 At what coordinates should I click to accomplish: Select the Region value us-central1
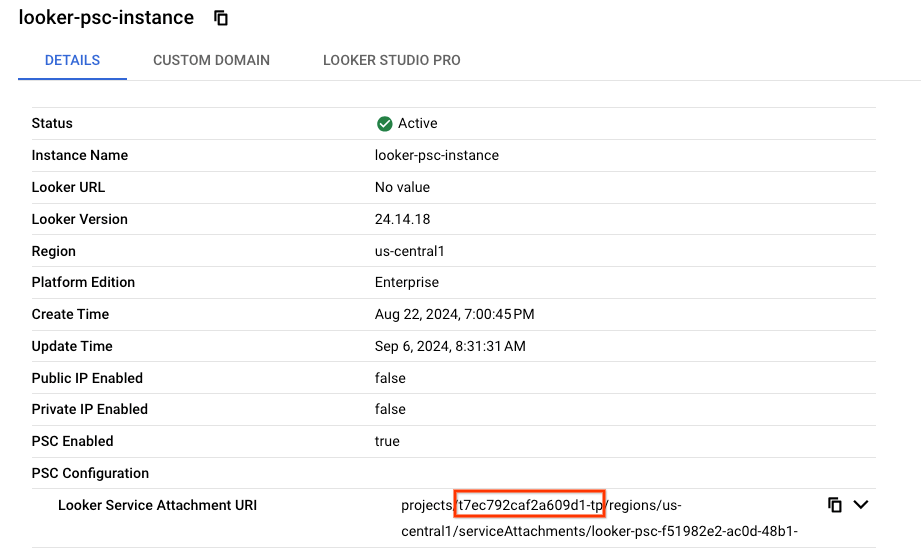(x=409, y=251)
